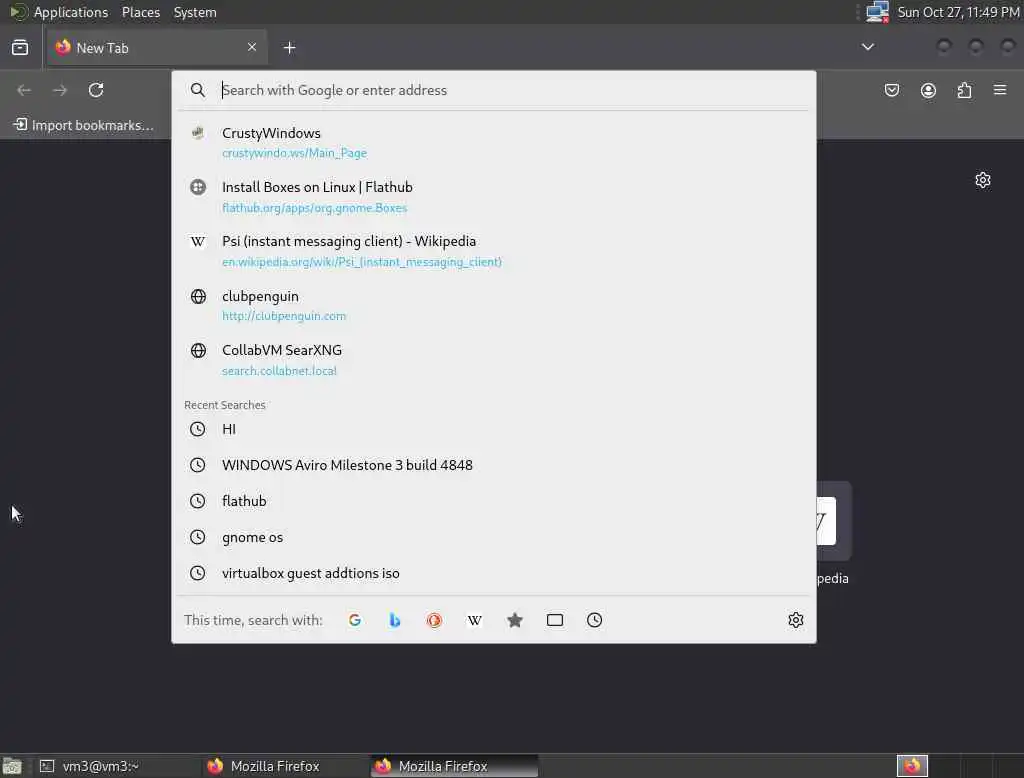Click the magnifier icon in address bar
Viewport: 1024px width, 778px height.
(x=198, y=90)
